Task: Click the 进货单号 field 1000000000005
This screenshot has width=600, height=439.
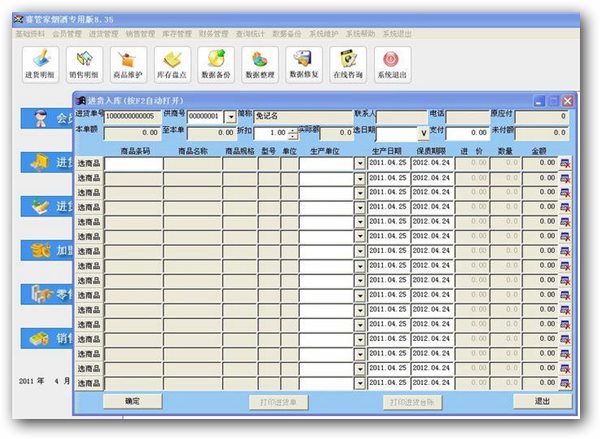Action: pos(133,116)
